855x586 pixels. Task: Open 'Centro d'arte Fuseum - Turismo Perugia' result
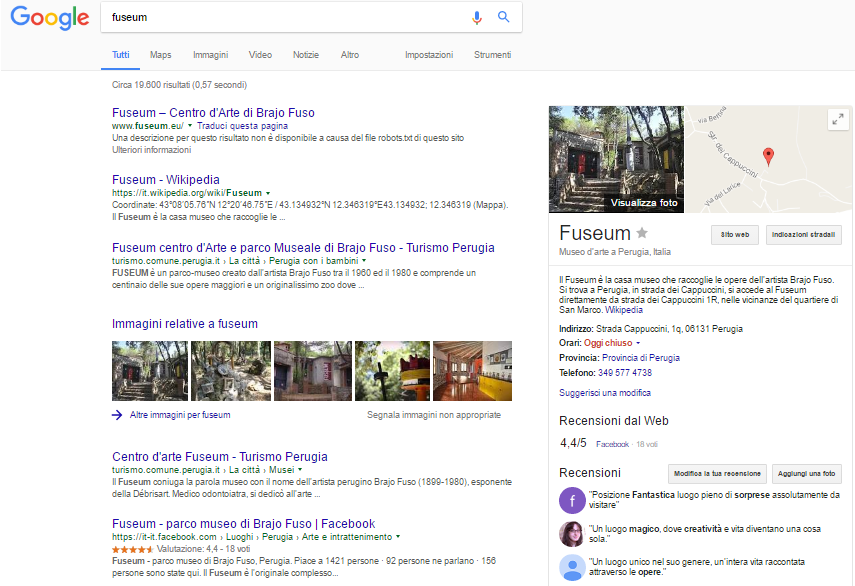220,457
